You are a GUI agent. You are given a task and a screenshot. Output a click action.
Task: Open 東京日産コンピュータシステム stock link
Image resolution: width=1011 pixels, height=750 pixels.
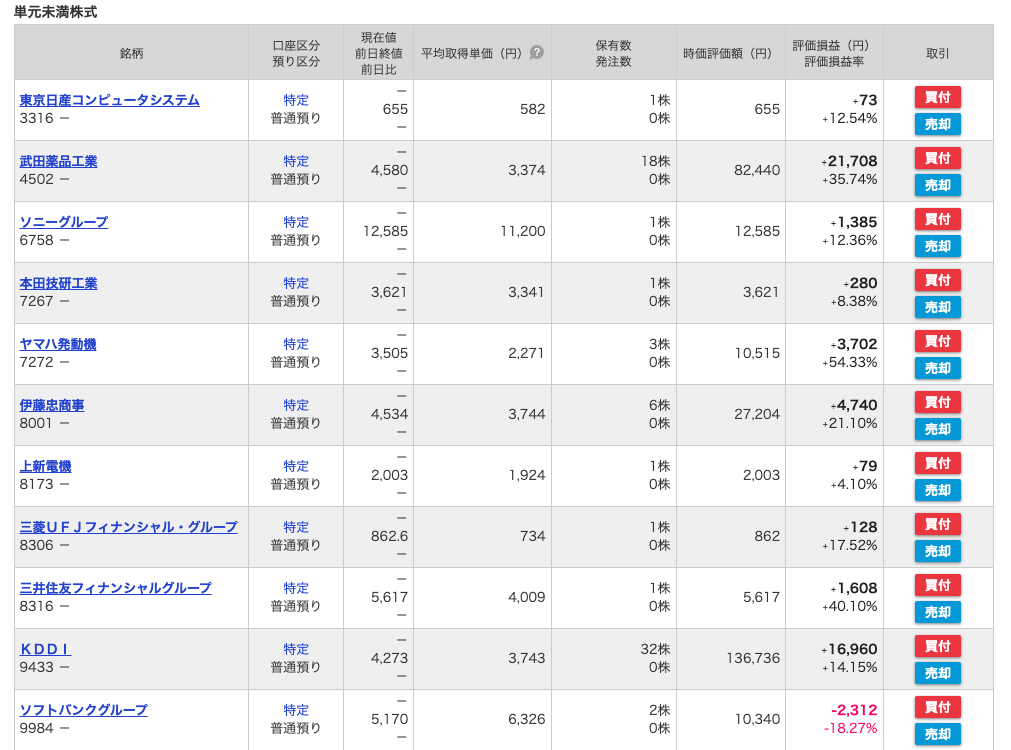coord(110,100)
